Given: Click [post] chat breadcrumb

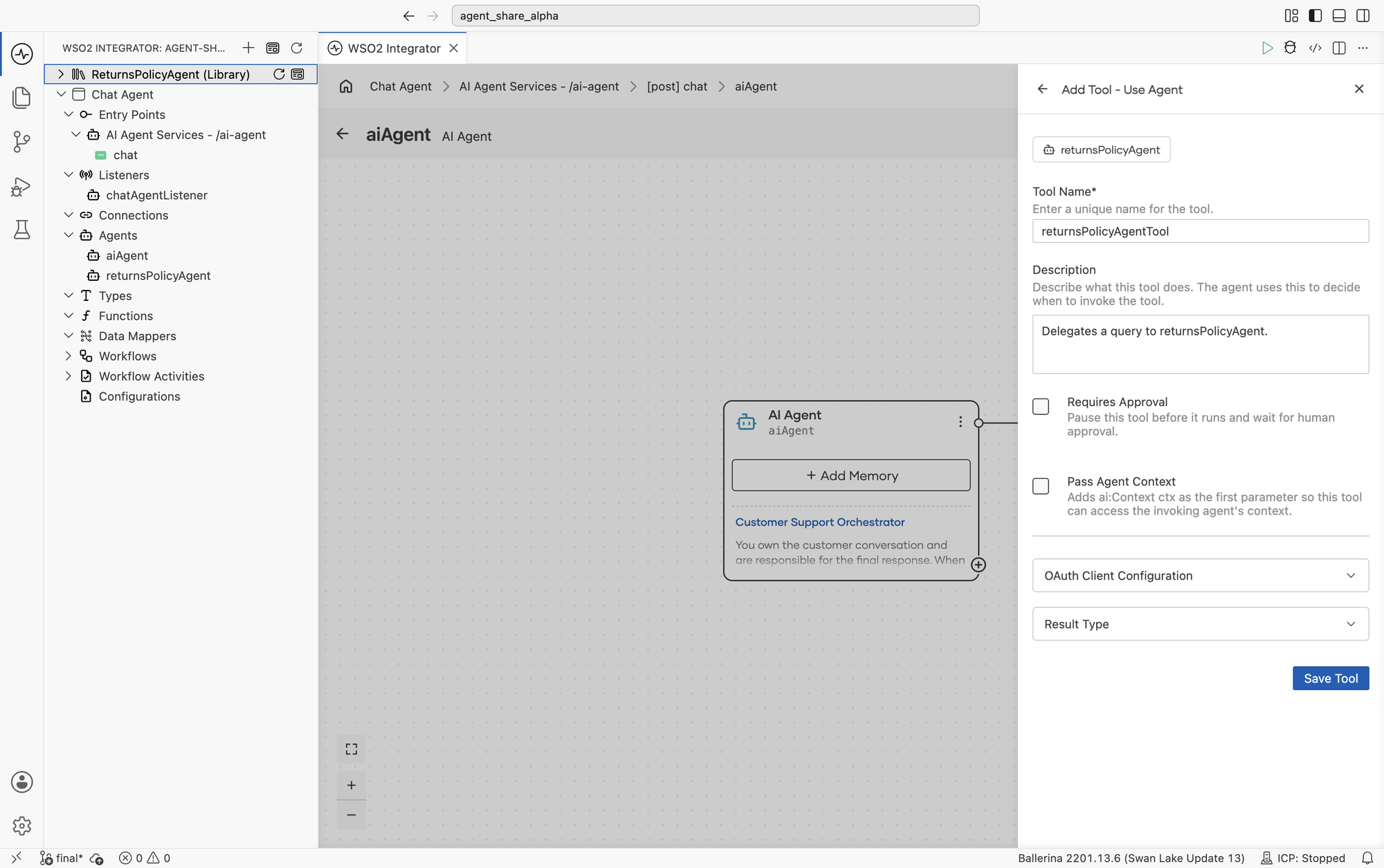Looking at the screenshot, I should pos(677,86).
